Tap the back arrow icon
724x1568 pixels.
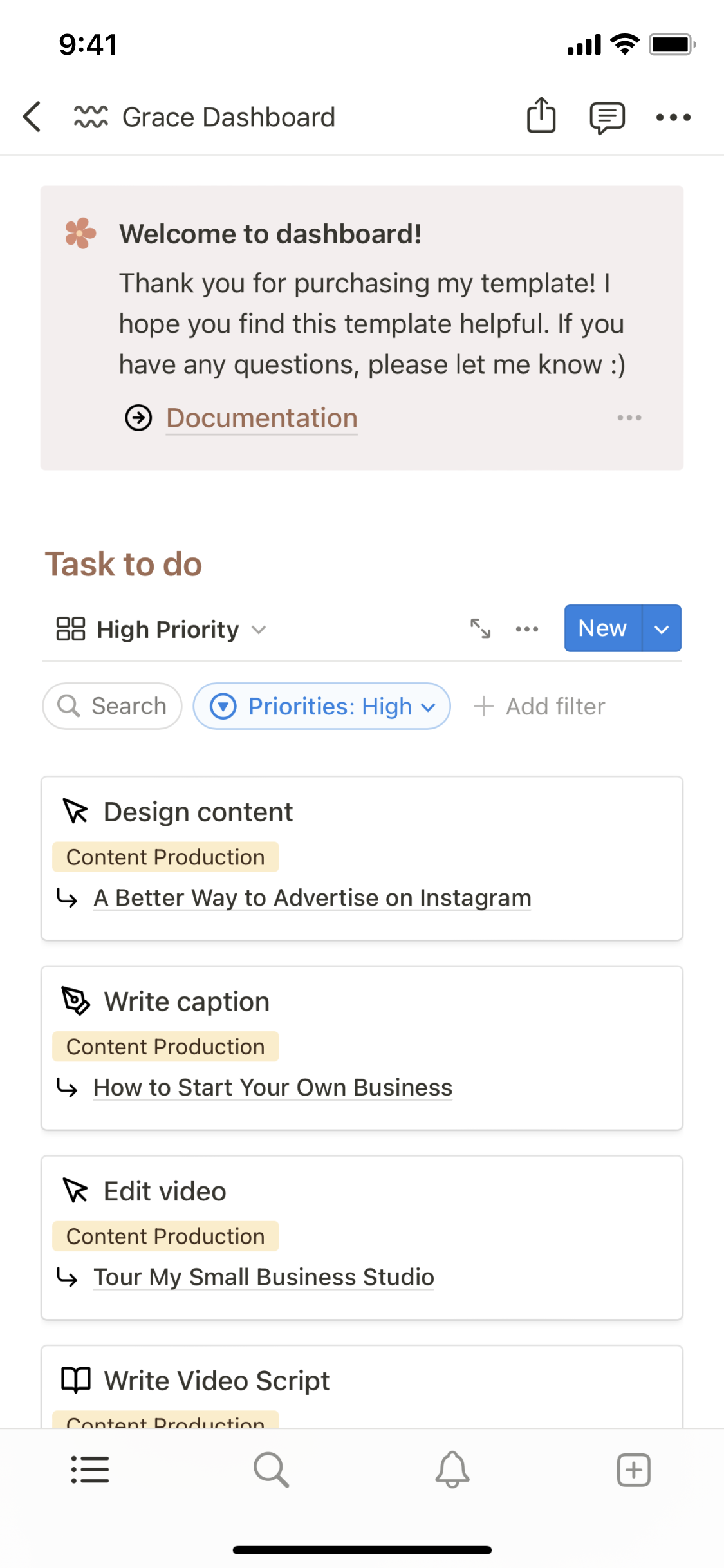pyautogui.click(x=32, y=117)
